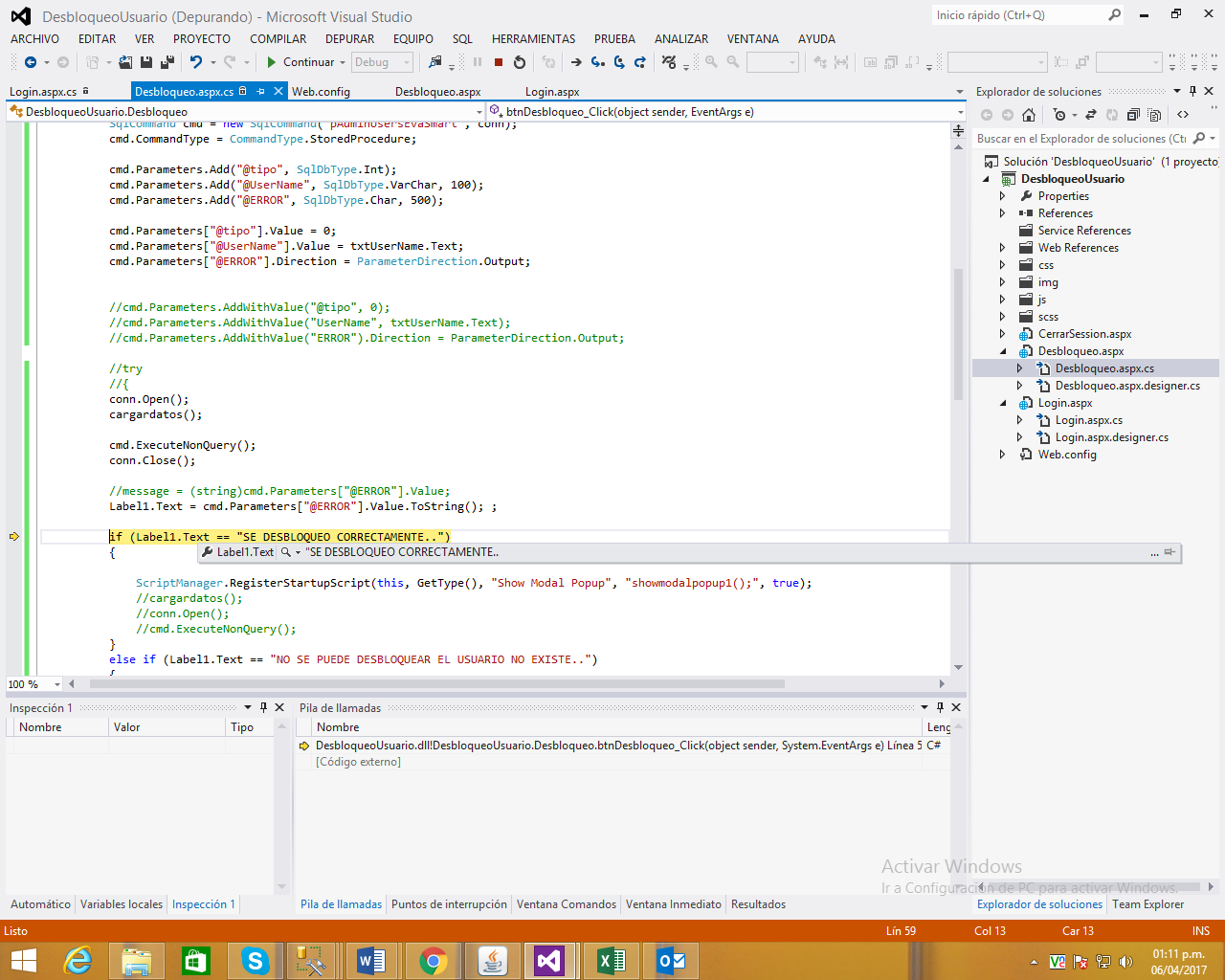Collapse the Login.aspx tree node
Screen dimensions: 1225x980
click(1003, 403)
